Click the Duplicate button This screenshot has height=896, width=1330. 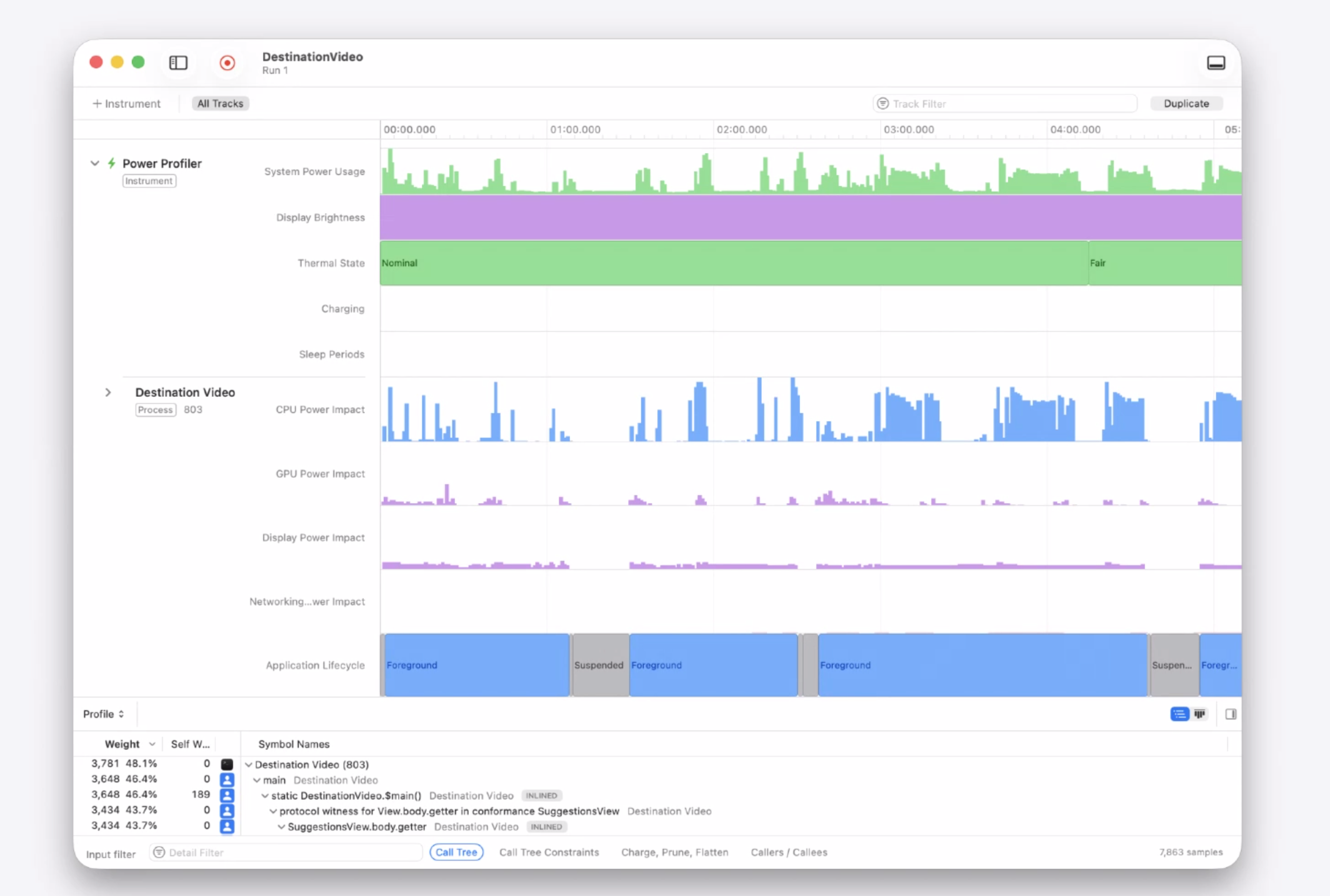pos(1186,104)
